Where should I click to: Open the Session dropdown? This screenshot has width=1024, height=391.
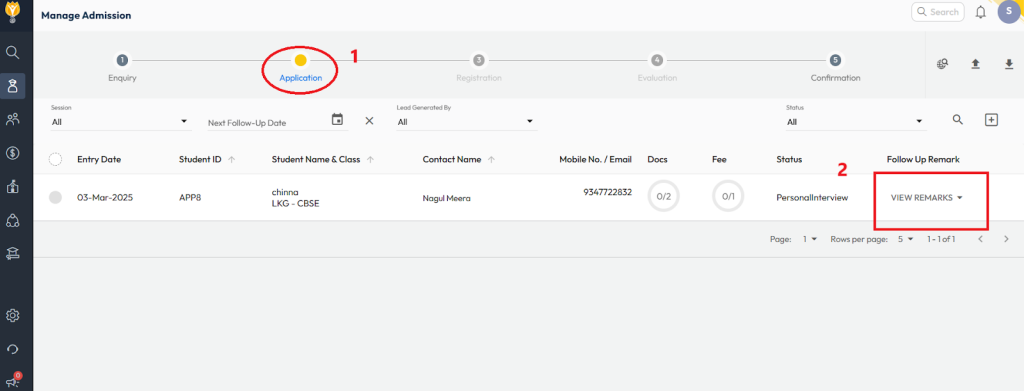coord(120,121)
